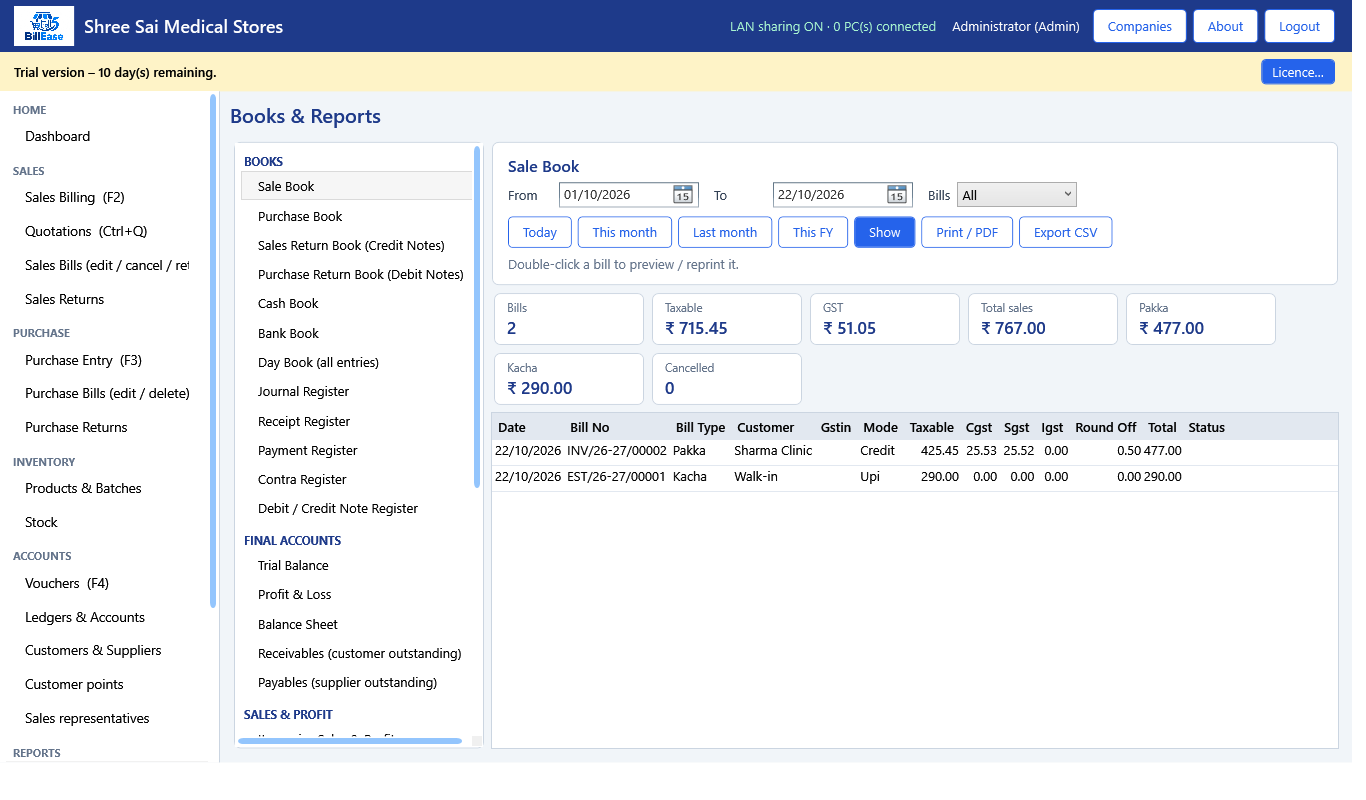The image size is (1366, 800).
Task: Click the Print / PDF button
Action: pos(967,232)
